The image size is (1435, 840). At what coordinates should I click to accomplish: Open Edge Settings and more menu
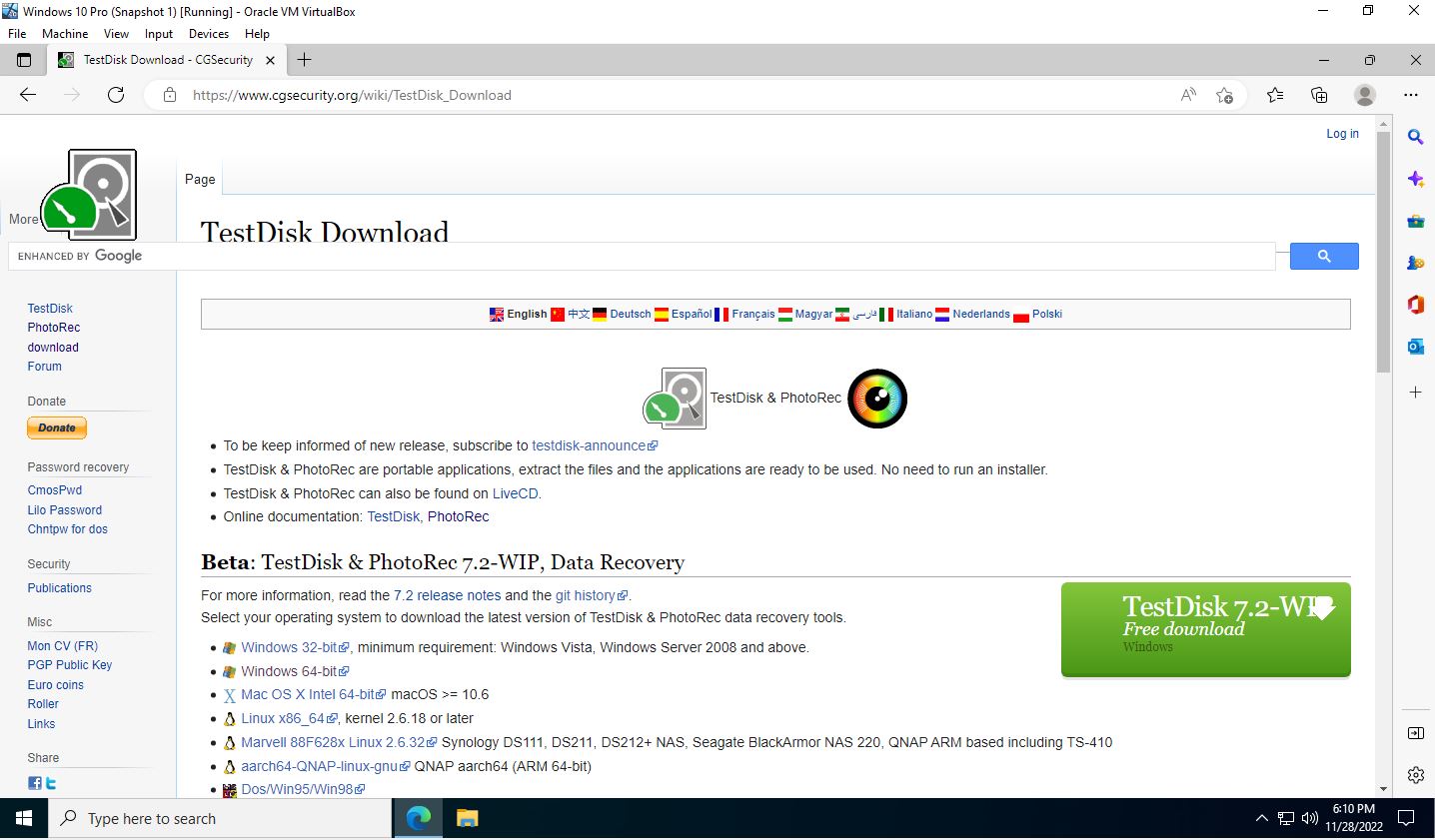click(1411, 95)
